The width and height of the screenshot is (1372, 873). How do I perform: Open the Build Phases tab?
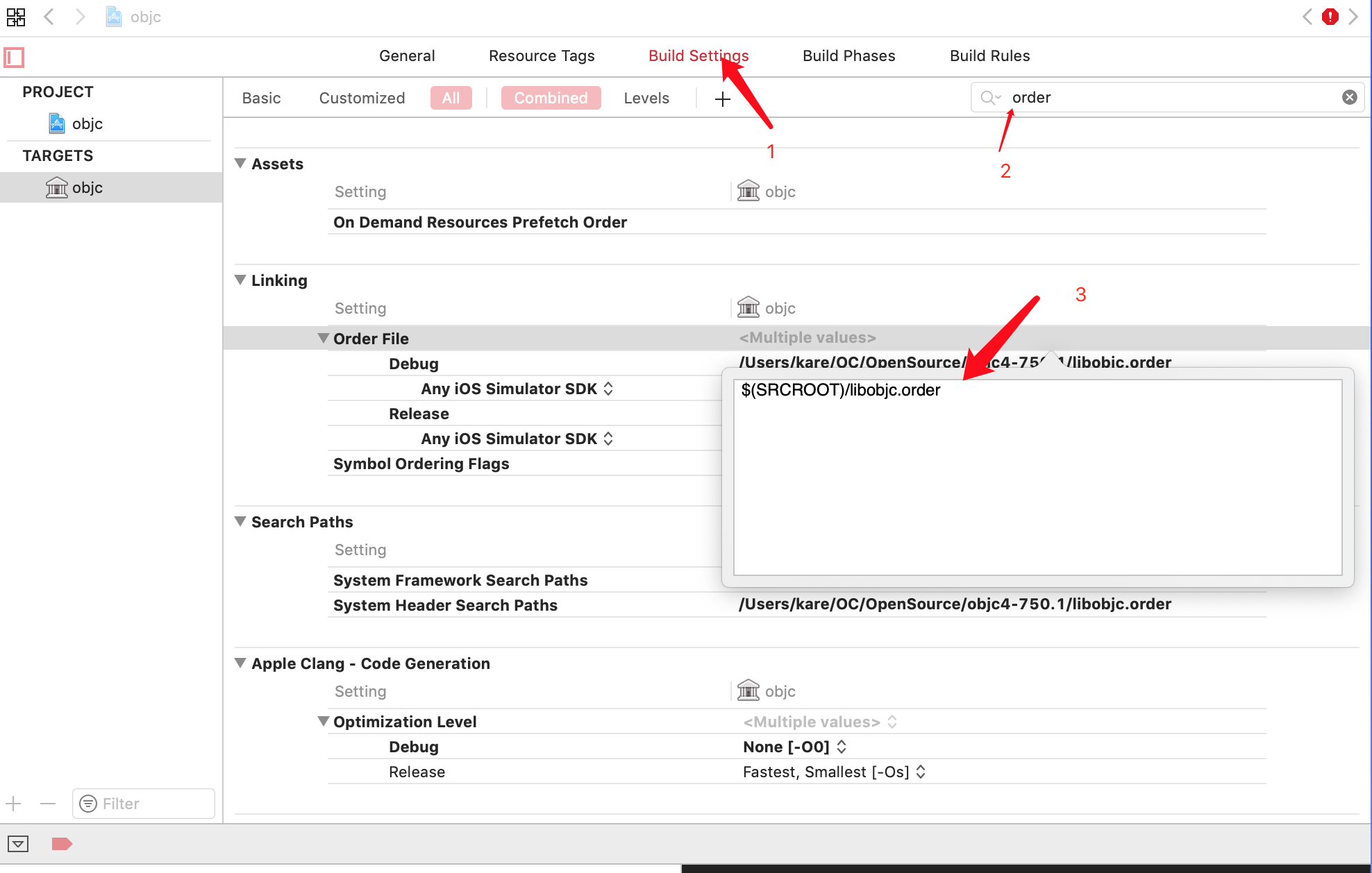click(x=848, y=56)
